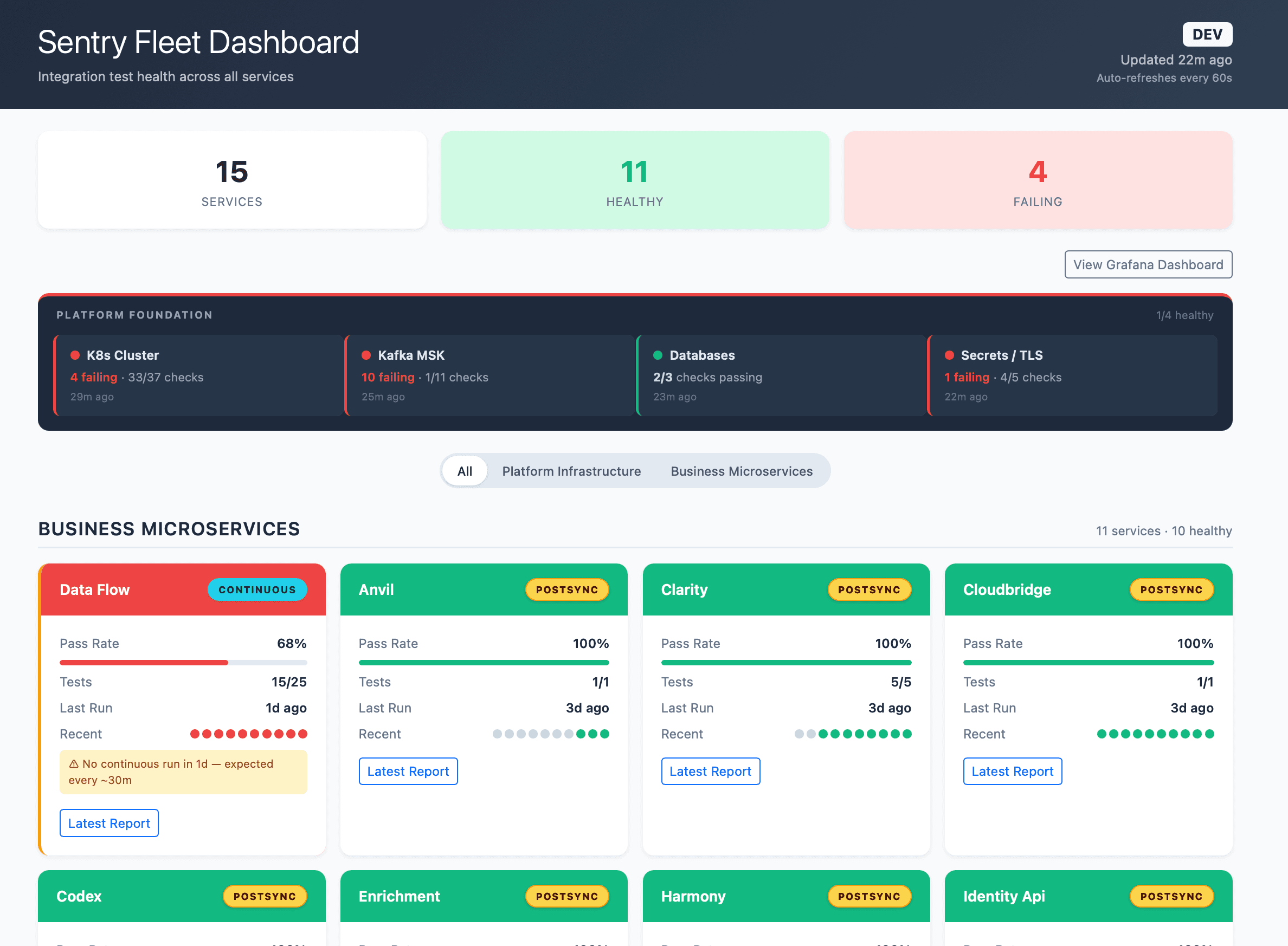This screenshot has height=946, width=1288.
Task: Click the '1 failing' text under Secrets / TLS
Action: tap(967, 377)
